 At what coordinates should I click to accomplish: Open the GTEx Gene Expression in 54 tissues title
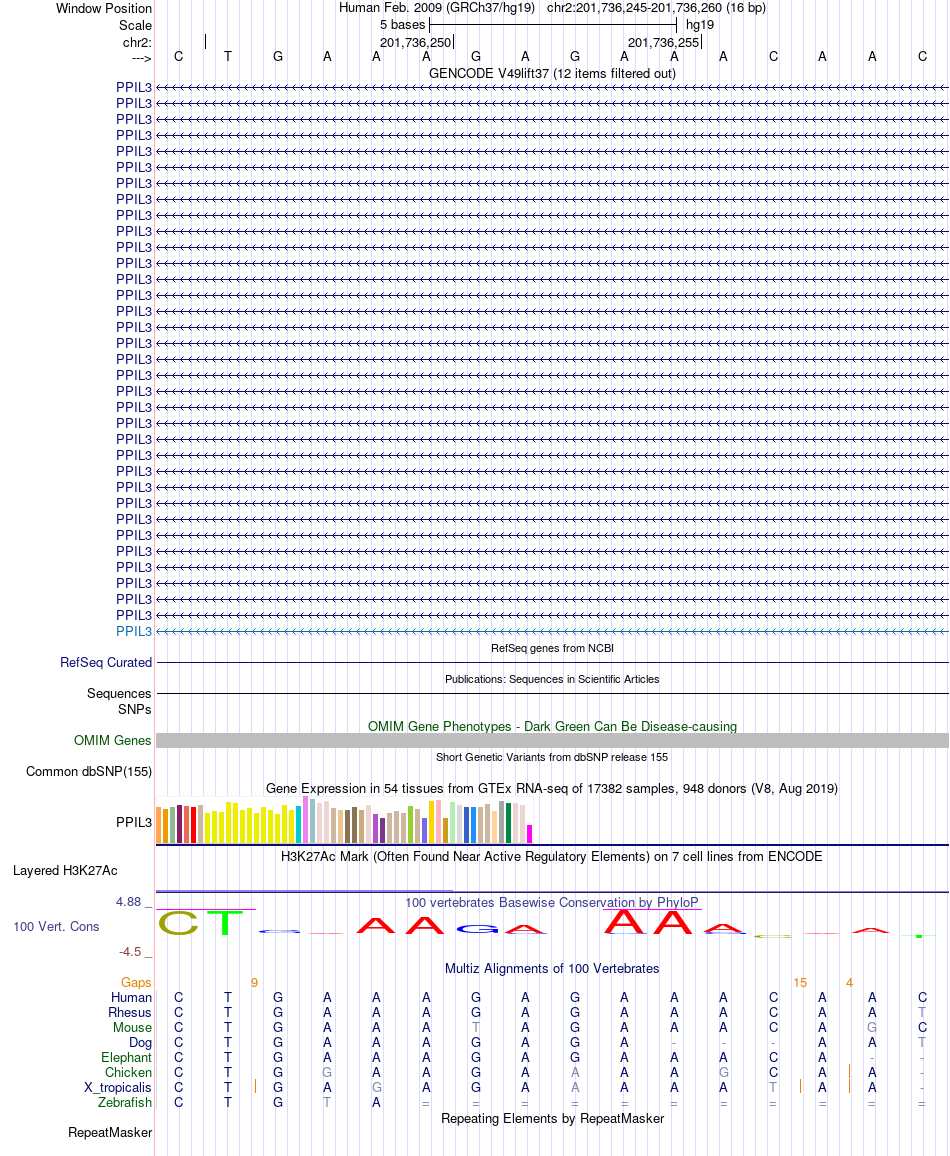[x=552, y=789]
